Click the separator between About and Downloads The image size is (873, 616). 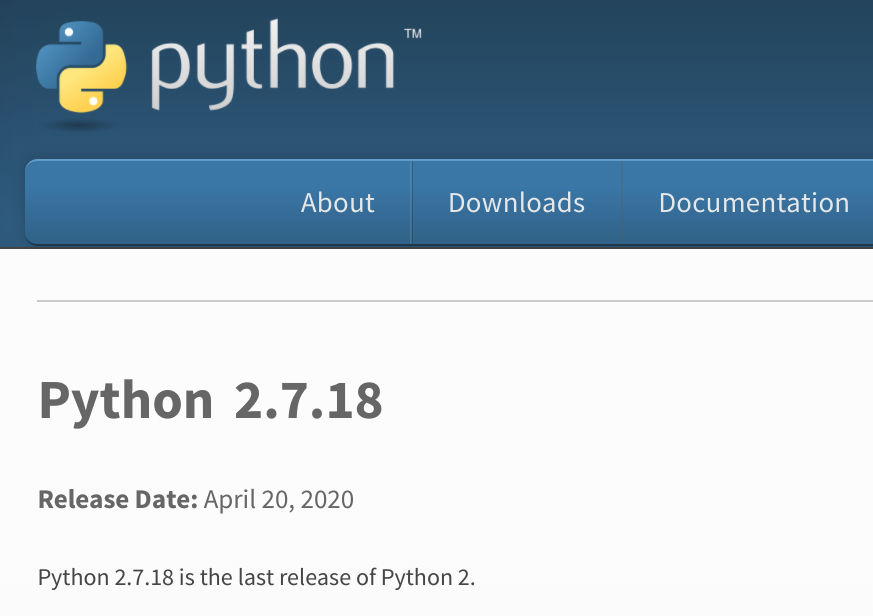(x=412, y=203)
